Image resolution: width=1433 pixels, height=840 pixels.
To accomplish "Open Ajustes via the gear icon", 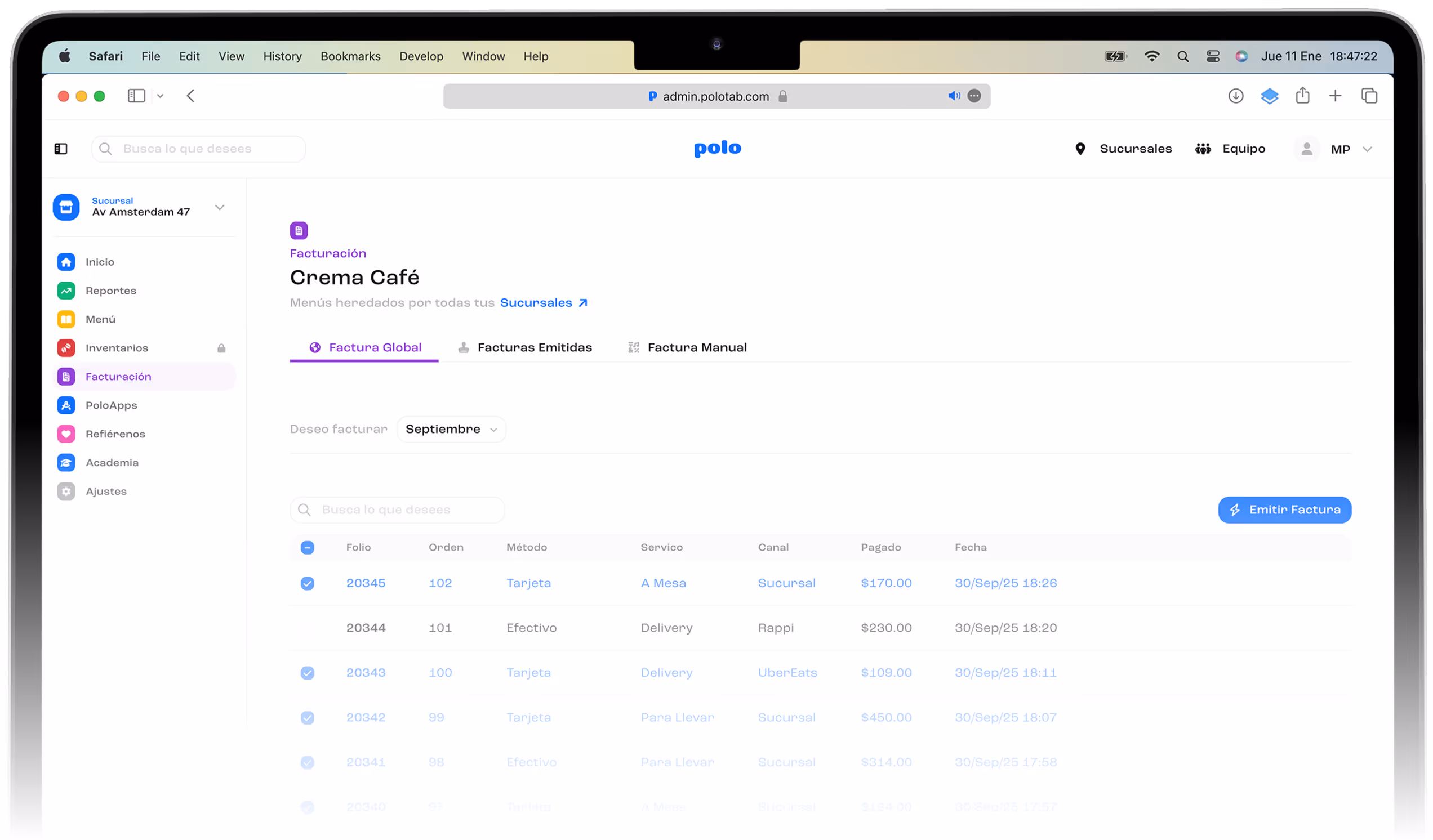I will [66, 491].
